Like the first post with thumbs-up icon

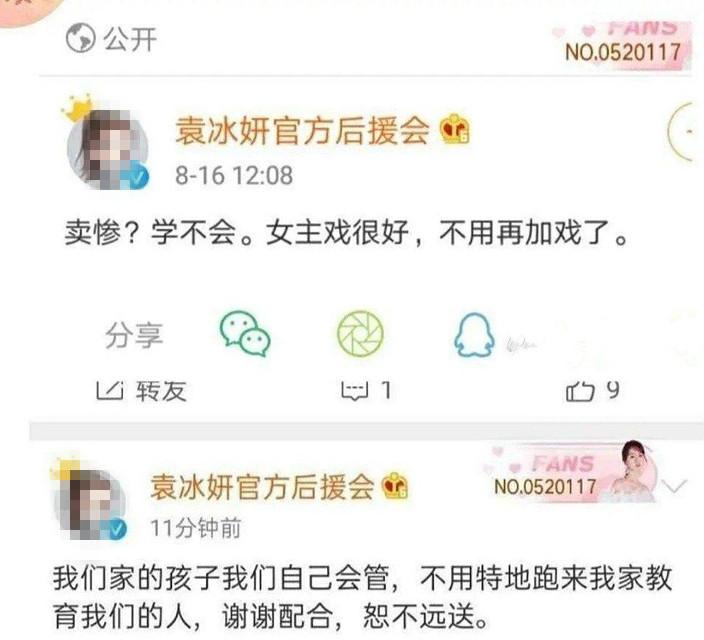pos(580,391)
